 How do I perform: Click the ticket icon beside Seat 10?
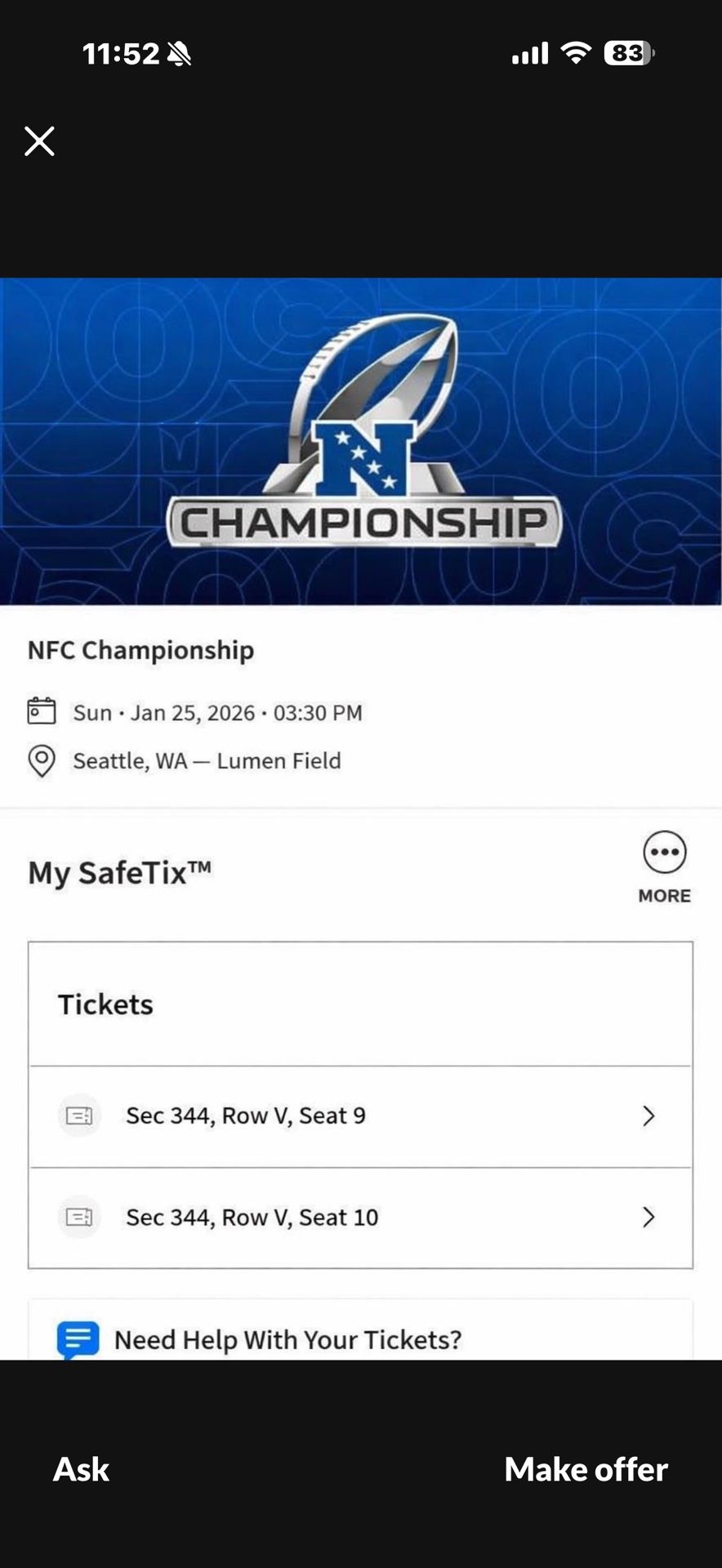click(x=79, y=1217)
